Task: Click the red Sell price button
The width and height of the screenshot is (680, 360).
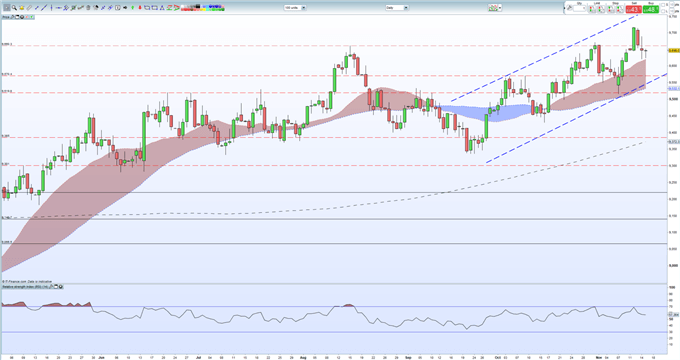Action: [634, 9]
